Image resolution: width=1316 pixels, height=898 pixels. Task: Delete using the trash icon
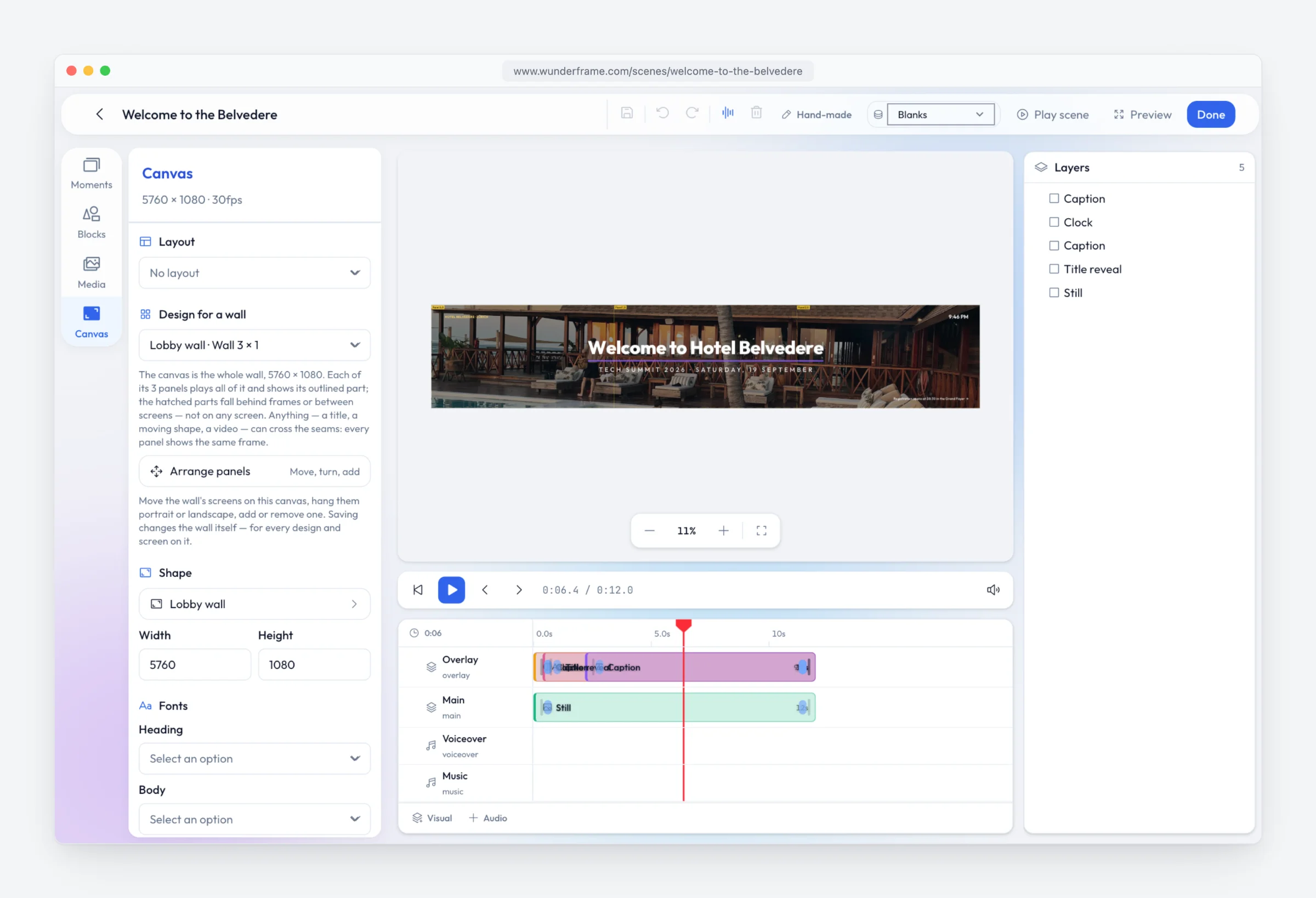tap(757, 113)
